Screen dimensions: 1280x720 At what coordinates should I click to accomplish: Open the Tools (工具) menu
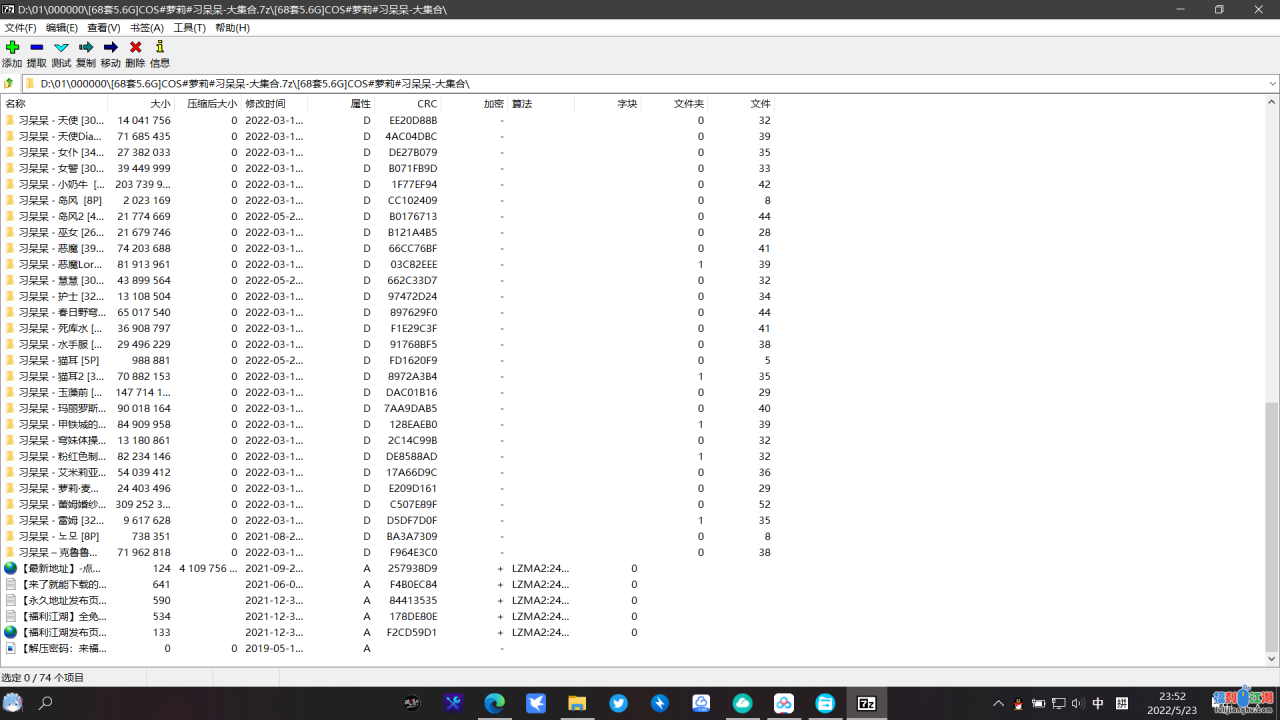click(x=189, y=28)
